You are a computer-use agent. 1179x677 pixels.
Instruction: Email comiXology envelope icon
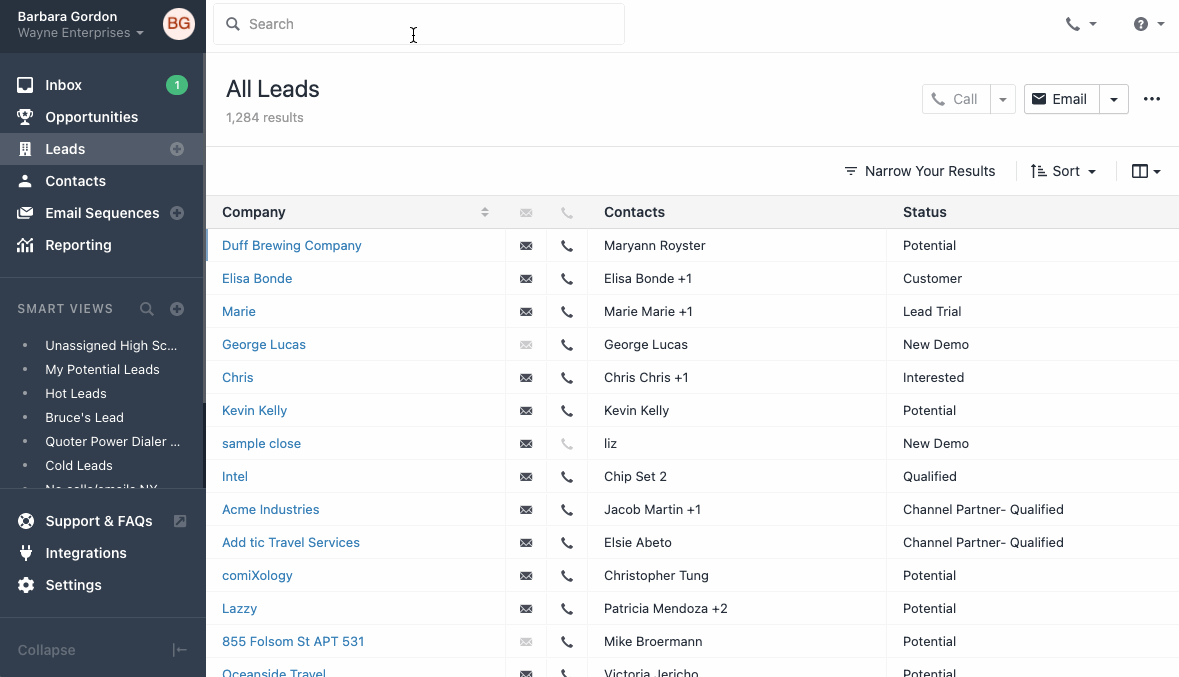pos(526,576)
